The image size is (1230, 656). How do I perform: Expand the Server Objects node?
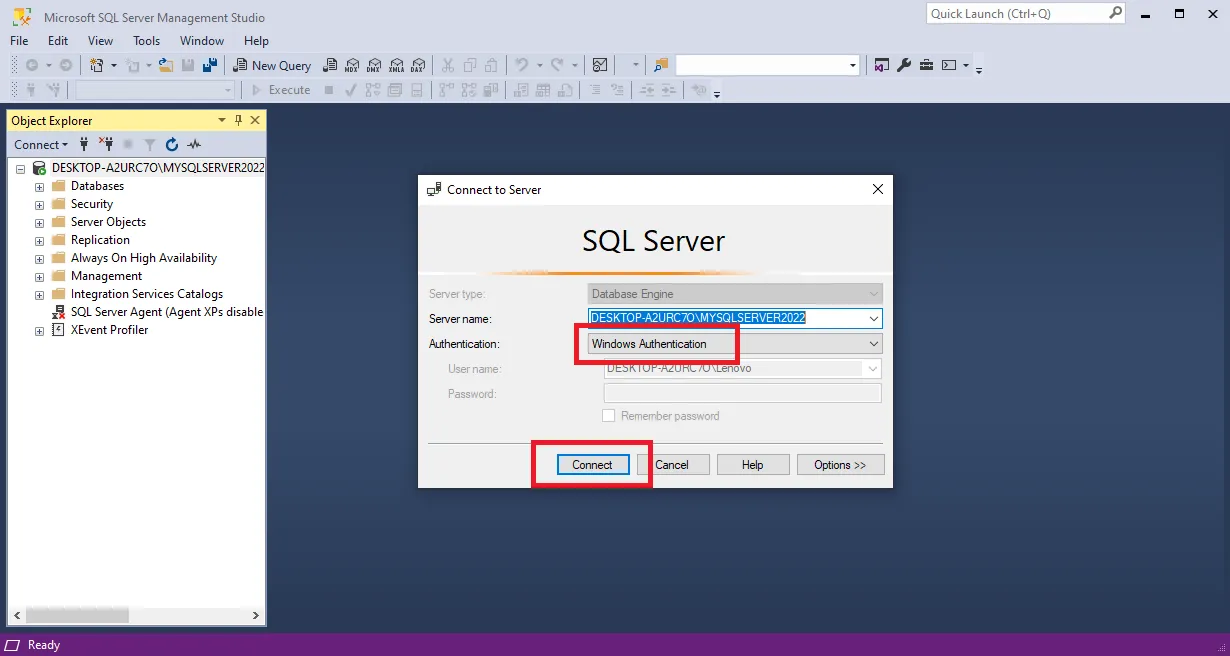39,223
